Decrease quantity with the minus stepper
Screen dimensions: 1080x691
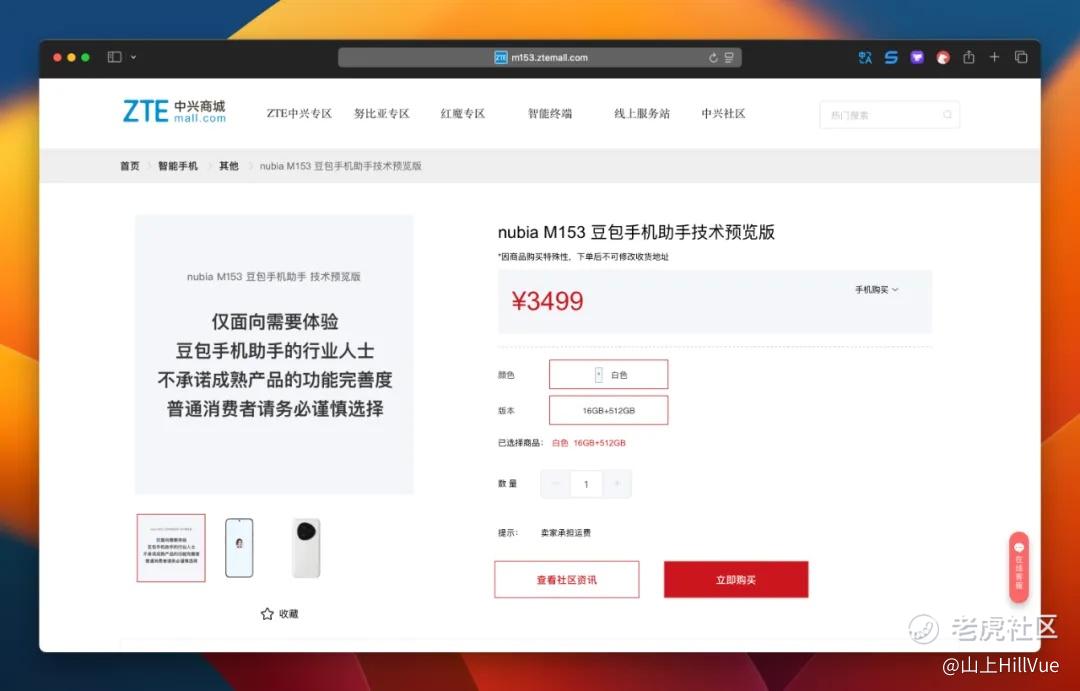coord(556,484)
